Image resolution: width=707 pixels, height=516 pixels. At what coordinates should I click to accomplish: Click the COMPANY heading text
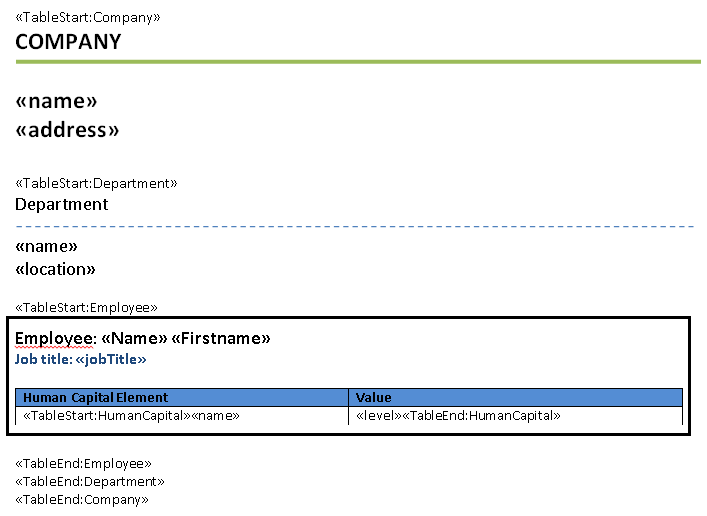(68, 42)
